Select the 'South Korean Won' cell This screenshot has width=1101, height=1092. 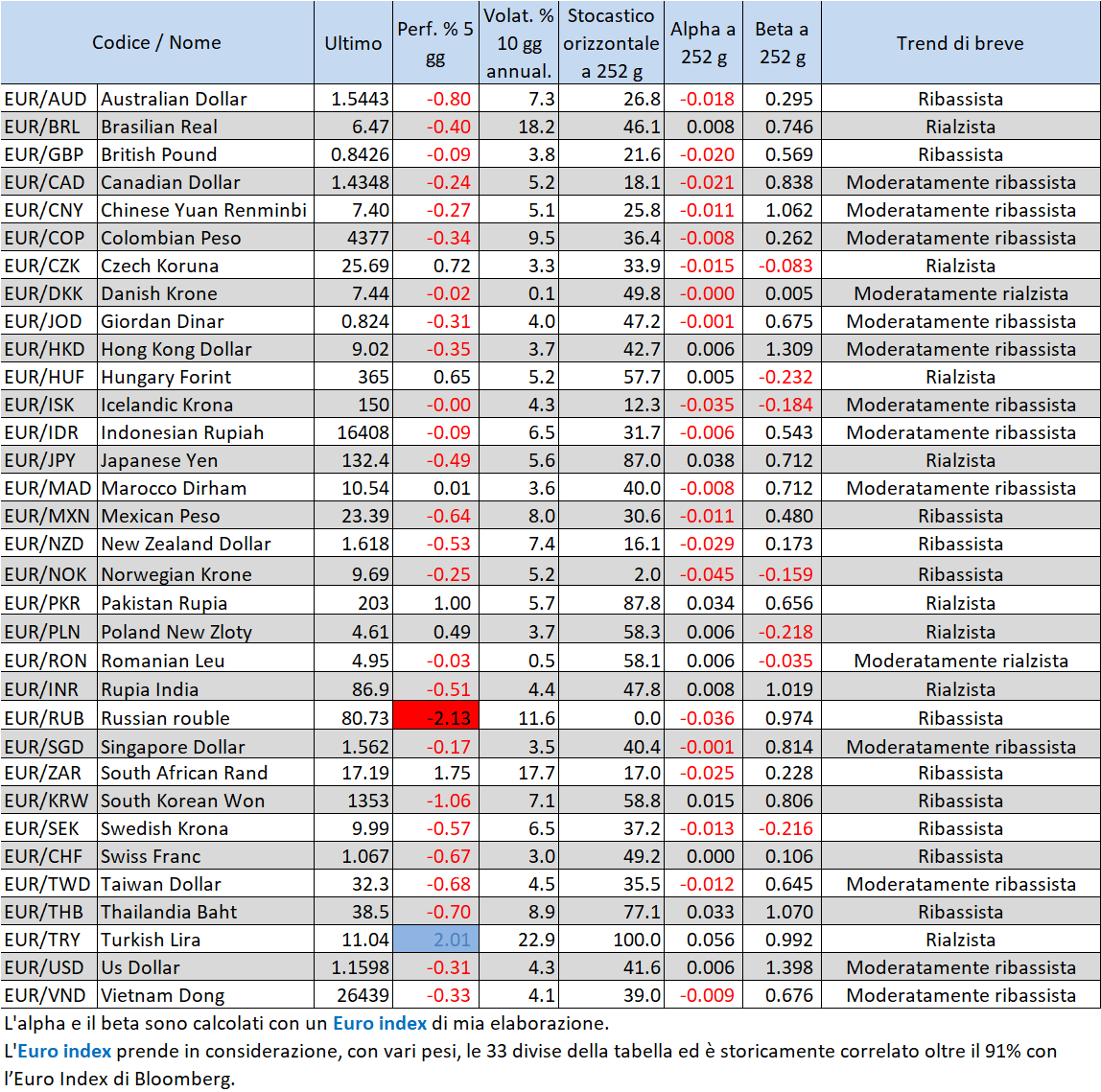[206, 801]
